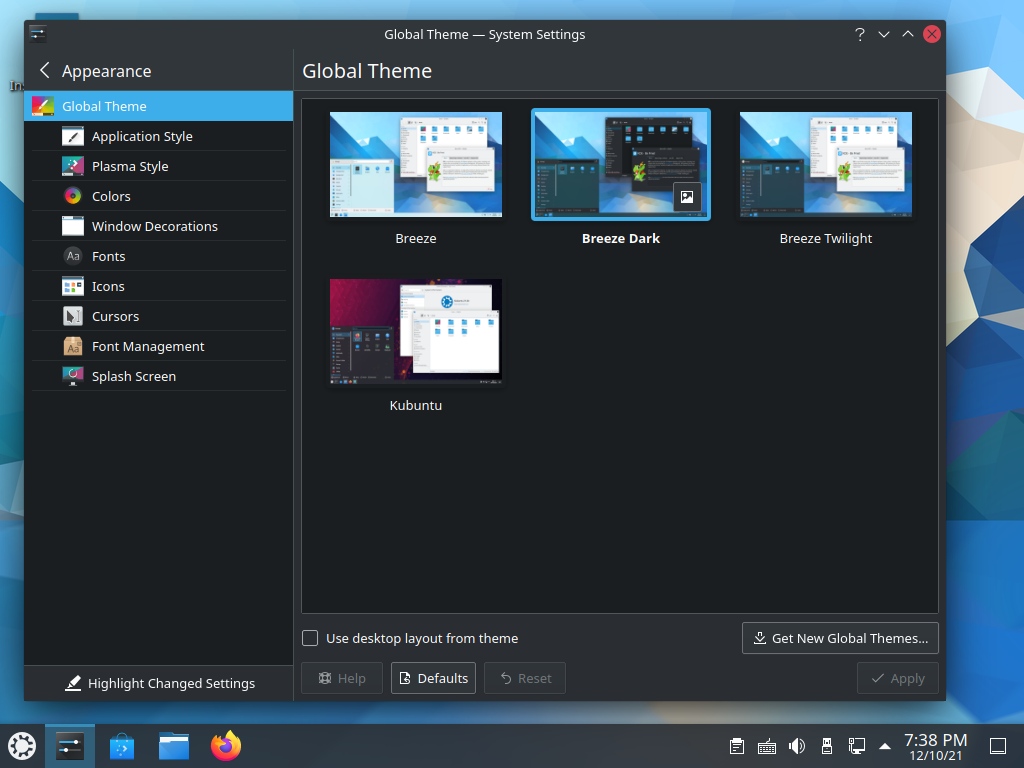This screenshot has width=1024, height=768.
Task: Click the Apply button
Action: point(898,678)
